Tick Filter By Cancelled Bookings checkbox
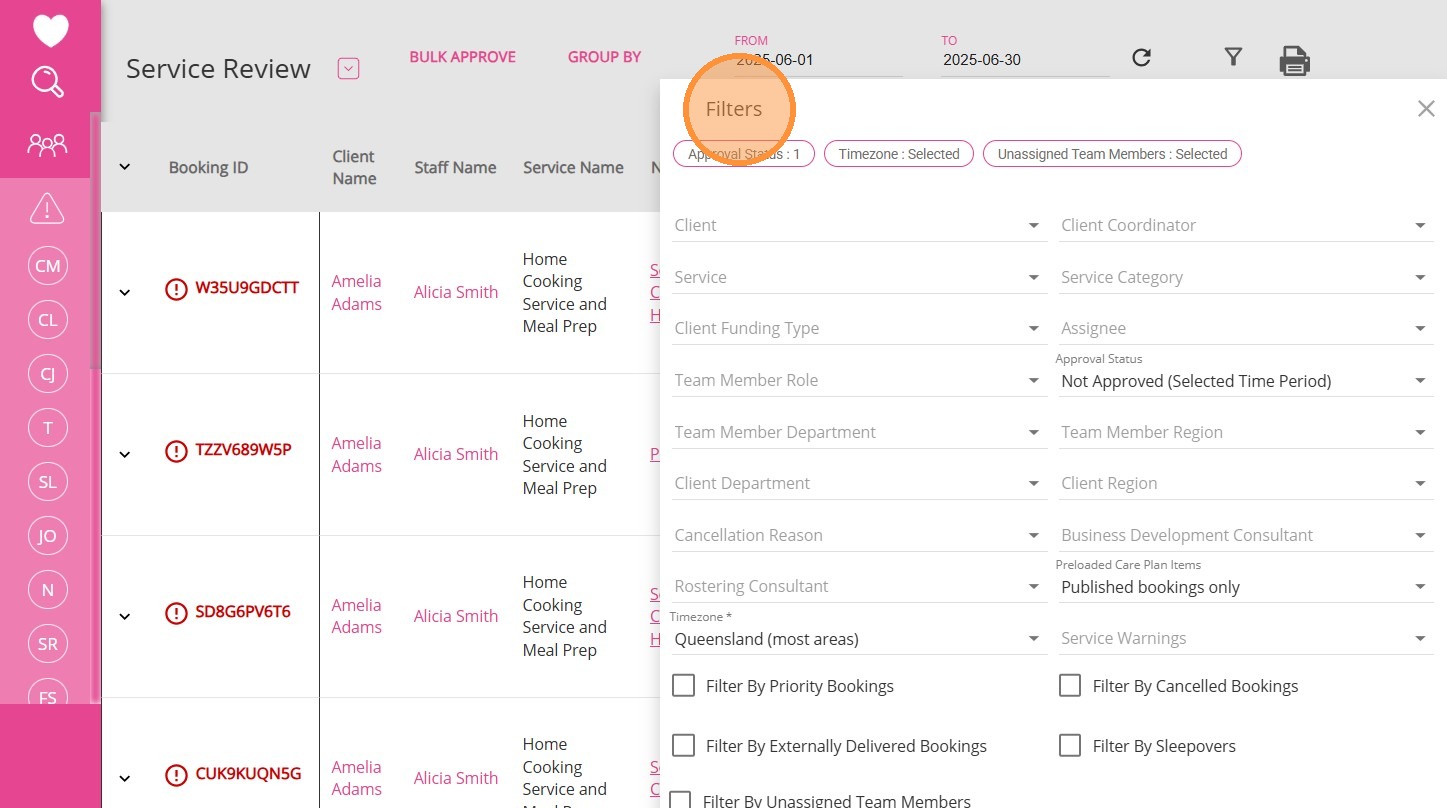The width and height of the screenshot is (1447, 808). coord(1070,686)
